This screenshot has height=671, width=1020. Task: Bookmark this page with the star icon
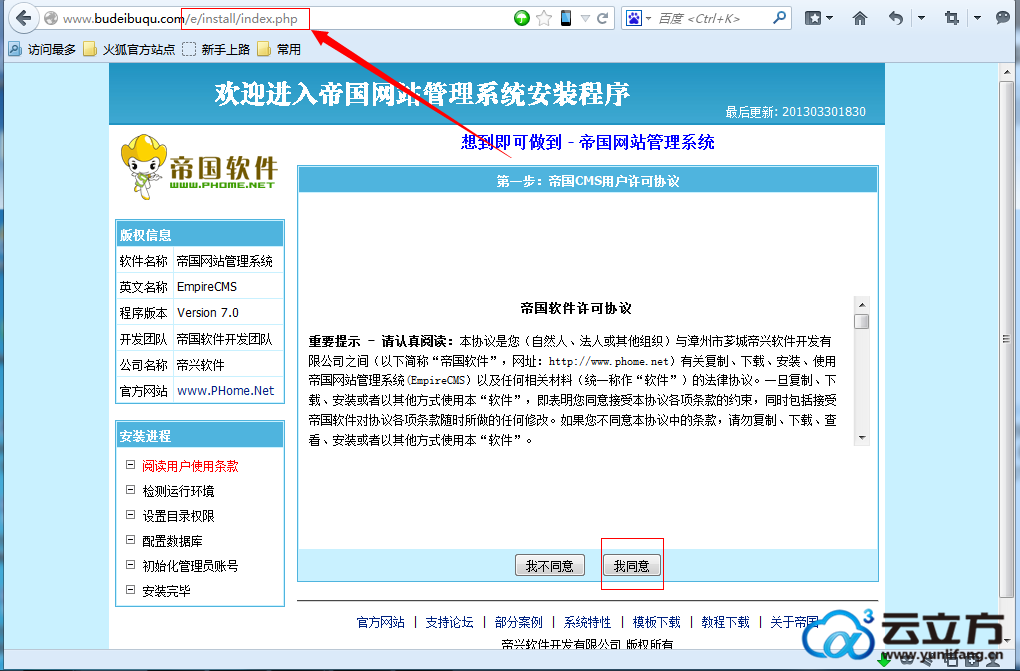tap(544, 18)
